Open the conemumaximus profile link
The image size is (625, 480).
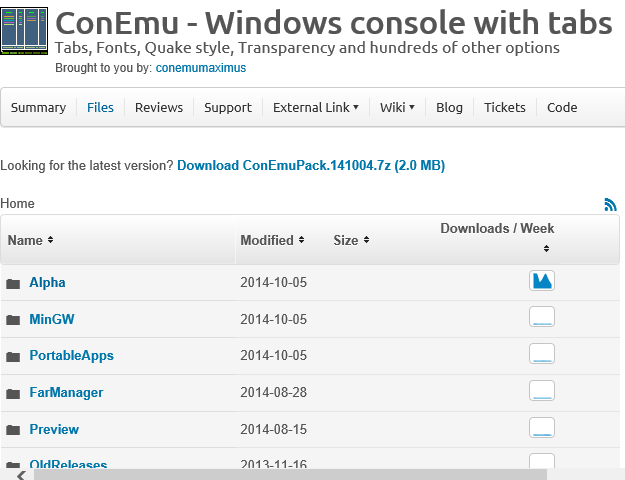click(x=201, y=68)
